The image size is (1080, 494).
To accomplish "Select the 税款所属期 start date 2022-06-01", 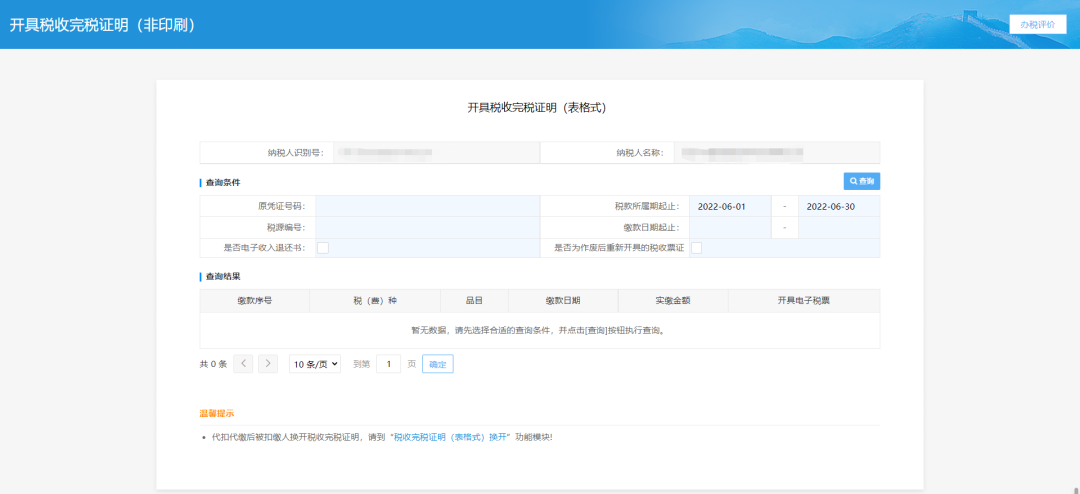I will pos(730,206).
